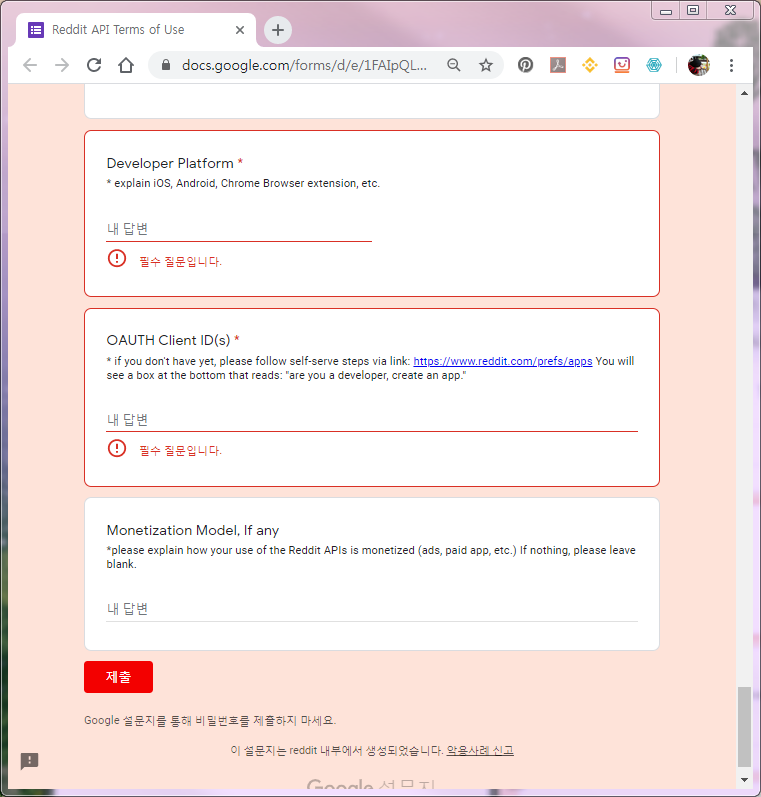Select the Reddit API Terms of Use tab
This screenshot has height=797, width=761.
(136, 30)
